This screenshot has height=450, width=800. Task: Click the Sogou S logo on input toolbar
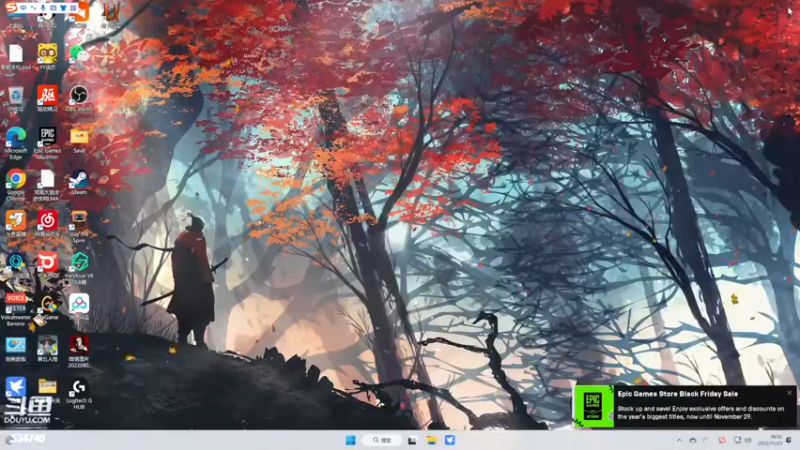click(x=11, y=8)
